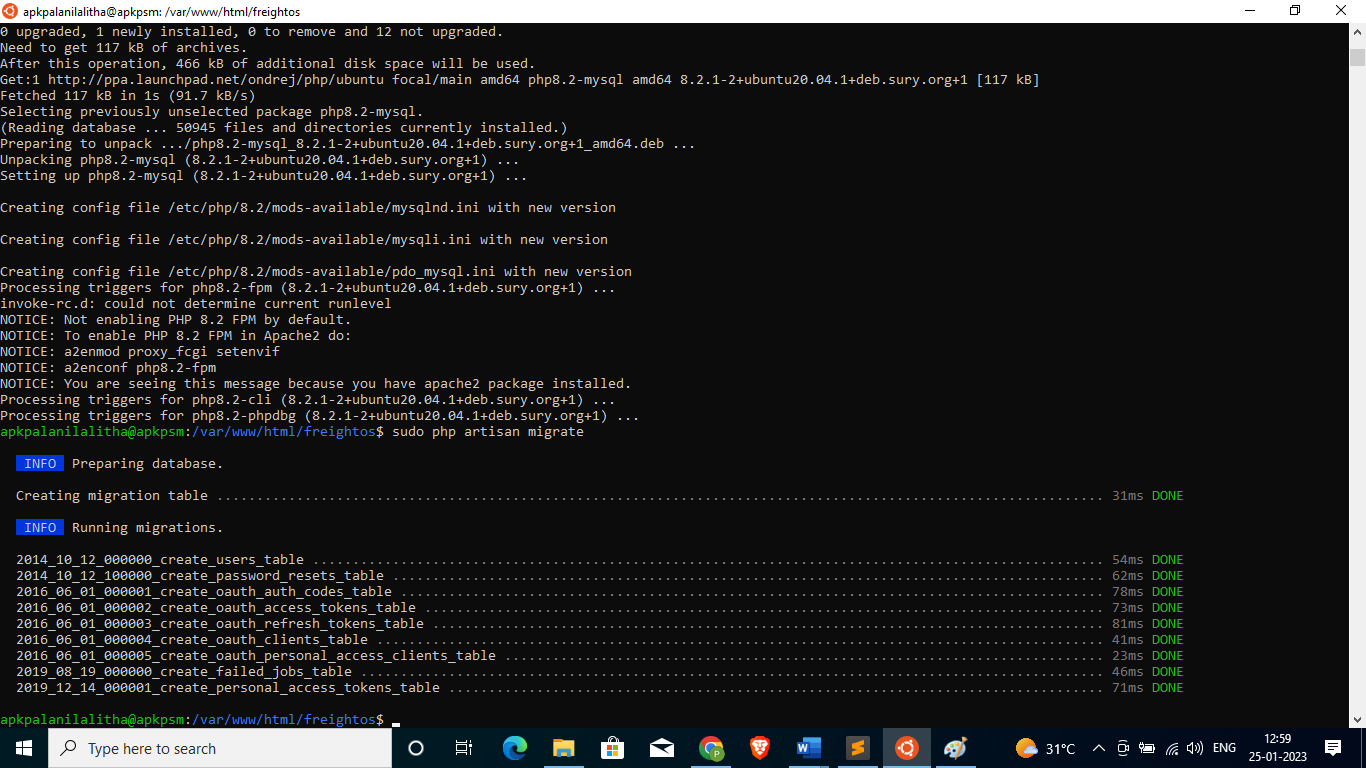Switch ENG input language indicator
This screenshot has width=1366, height=768.
click(1224, 748)
